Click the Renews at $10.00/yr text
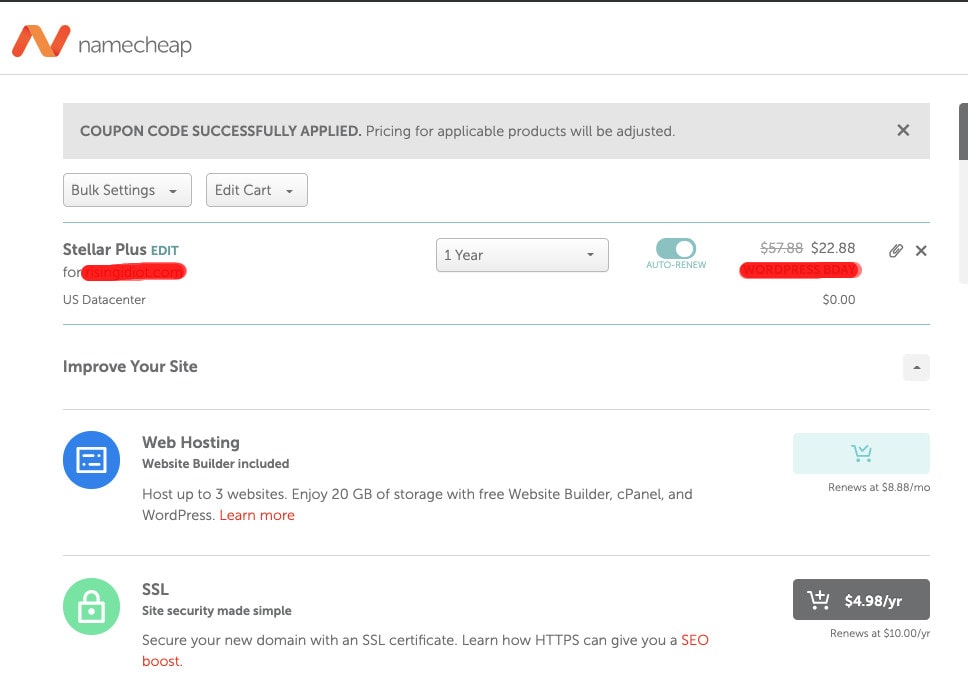This screenshot has width=968, height=678. coord(880,634)
